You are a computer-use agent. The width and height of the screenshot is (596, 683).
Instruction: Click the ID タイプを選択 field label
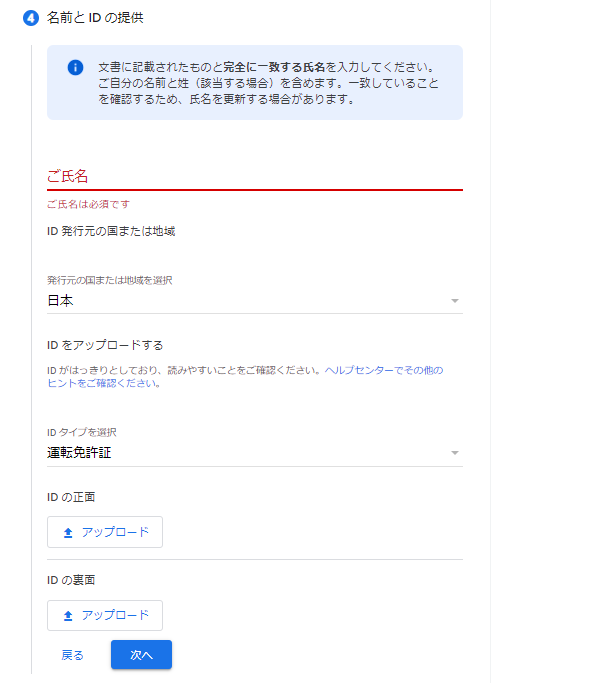tap(82, 433)
